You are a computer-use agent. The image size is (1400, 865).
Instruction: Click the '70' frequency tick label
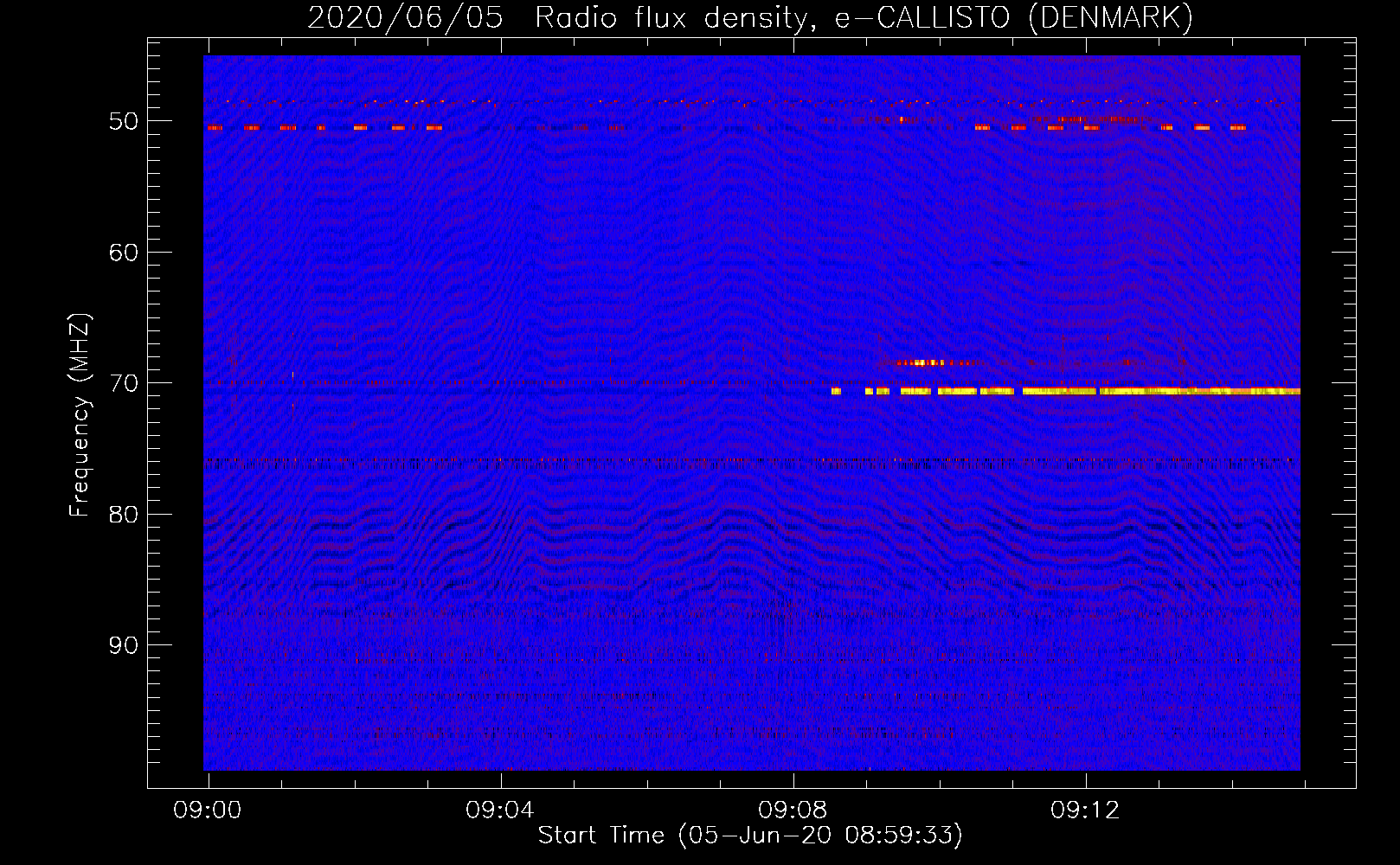(124, 383)
